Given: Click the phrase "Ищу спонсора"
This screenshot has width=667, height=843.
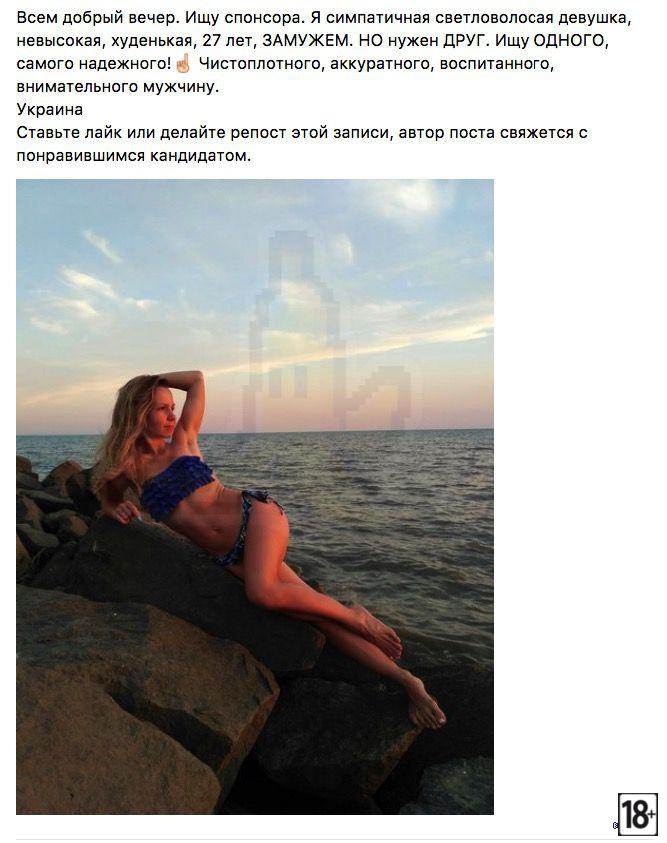Looking at the screenshot, I should tap(246, 18).
